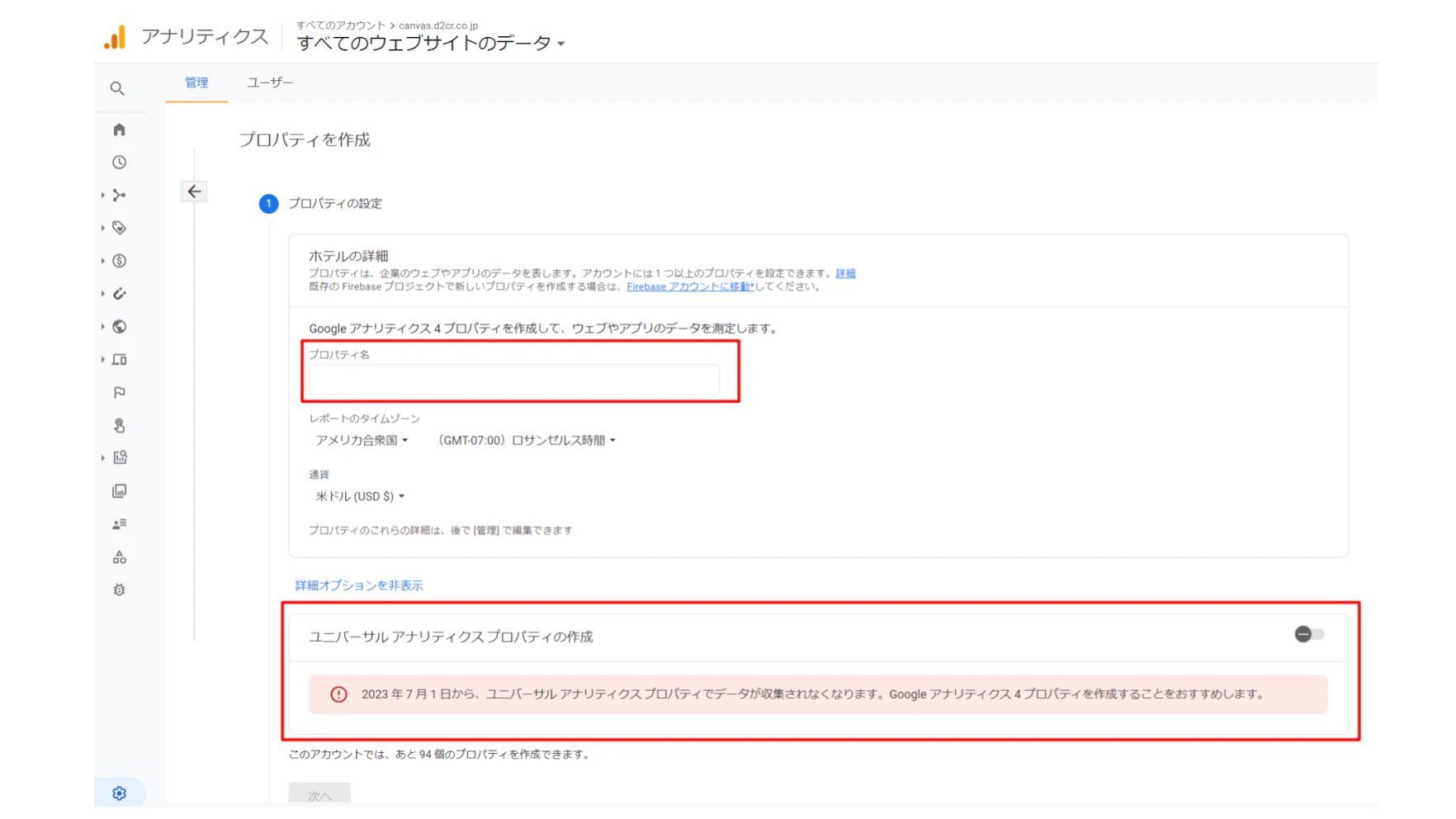Open the ロサンゼルス時間 timezone dropdown

(527, 440)
